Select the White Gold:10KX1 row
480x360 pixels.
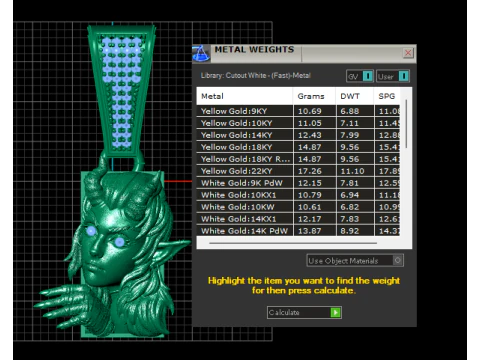coord(298,195)
